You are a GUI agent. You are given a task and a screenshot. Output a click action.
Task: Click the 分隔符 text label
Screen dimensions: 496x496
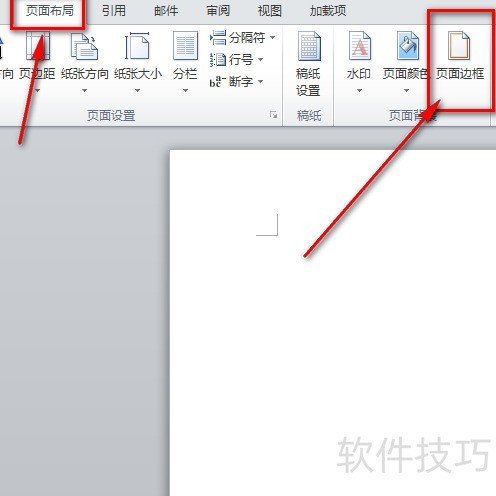pyautogui.click(x=247, y=38)
